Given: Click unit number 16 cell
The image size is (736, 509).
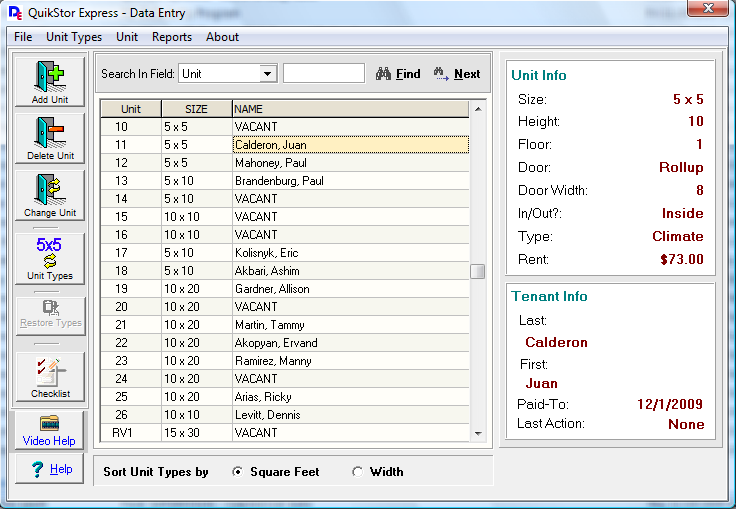Looking at the screenshot, I should coord(131,235).
